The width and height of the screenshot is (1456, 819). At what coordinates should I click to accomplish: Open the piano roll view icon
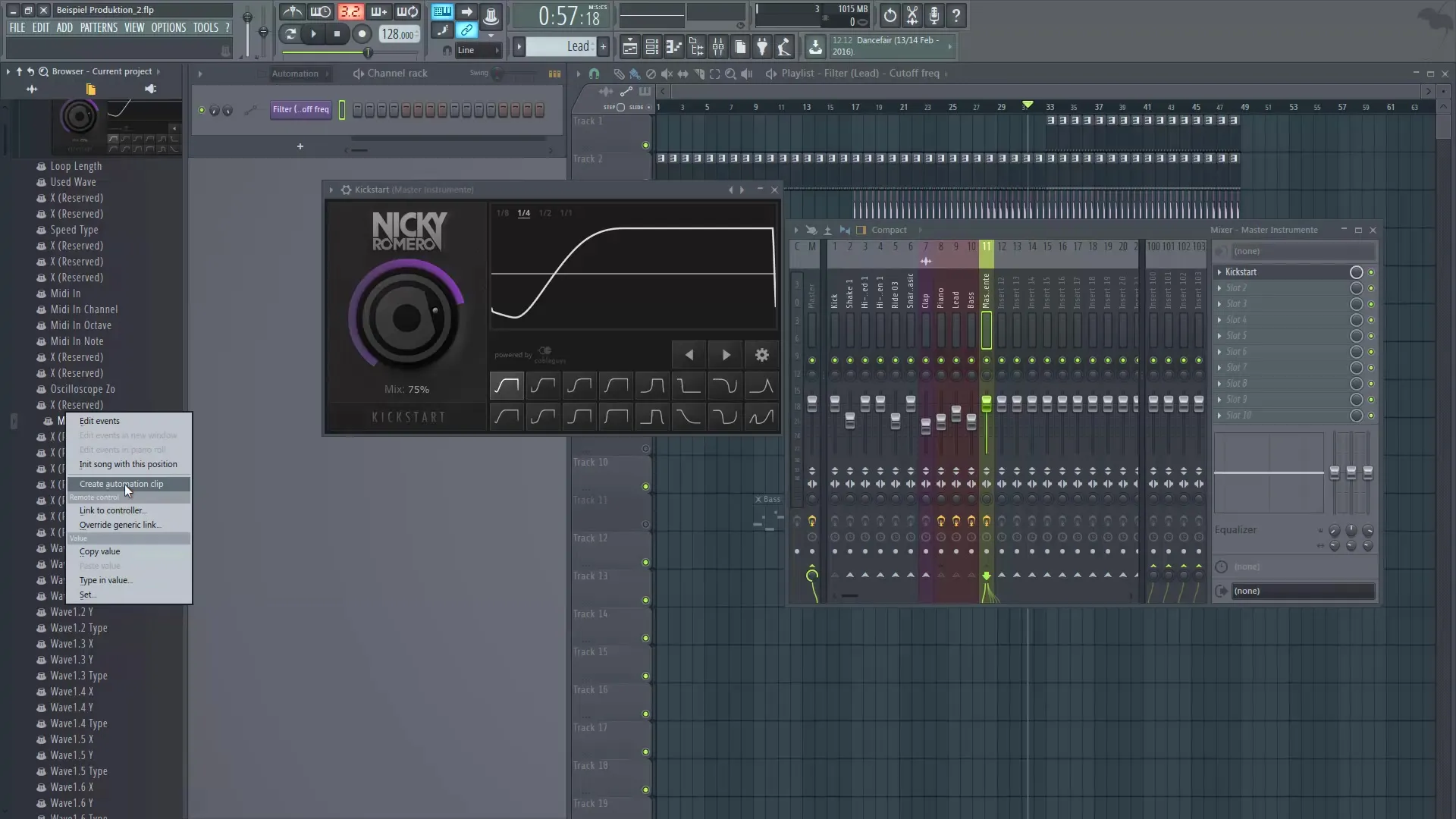(674, 47)
